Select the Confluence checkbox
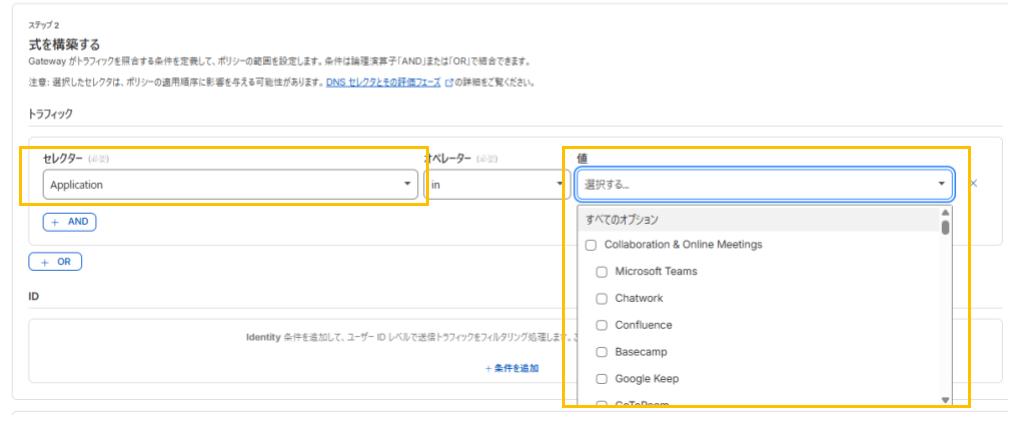1019x436 pixels. (601, 325)
